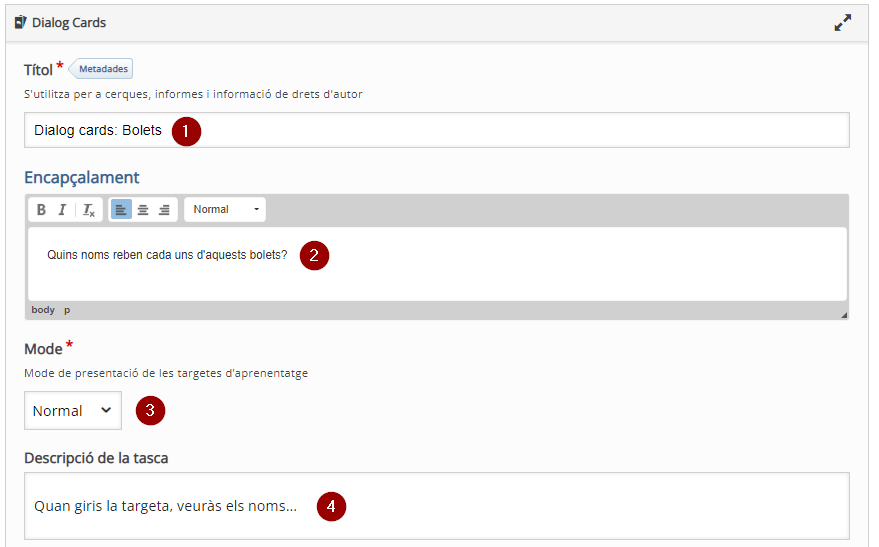
Task: Open the Metadades button next to Títol
Action: [x=101, y=68]
